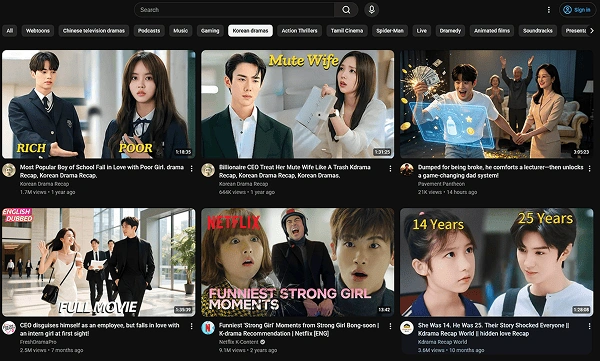Open title Most Popular Boy of School
The width and height of the screenshot is (600, 361).
101,171
